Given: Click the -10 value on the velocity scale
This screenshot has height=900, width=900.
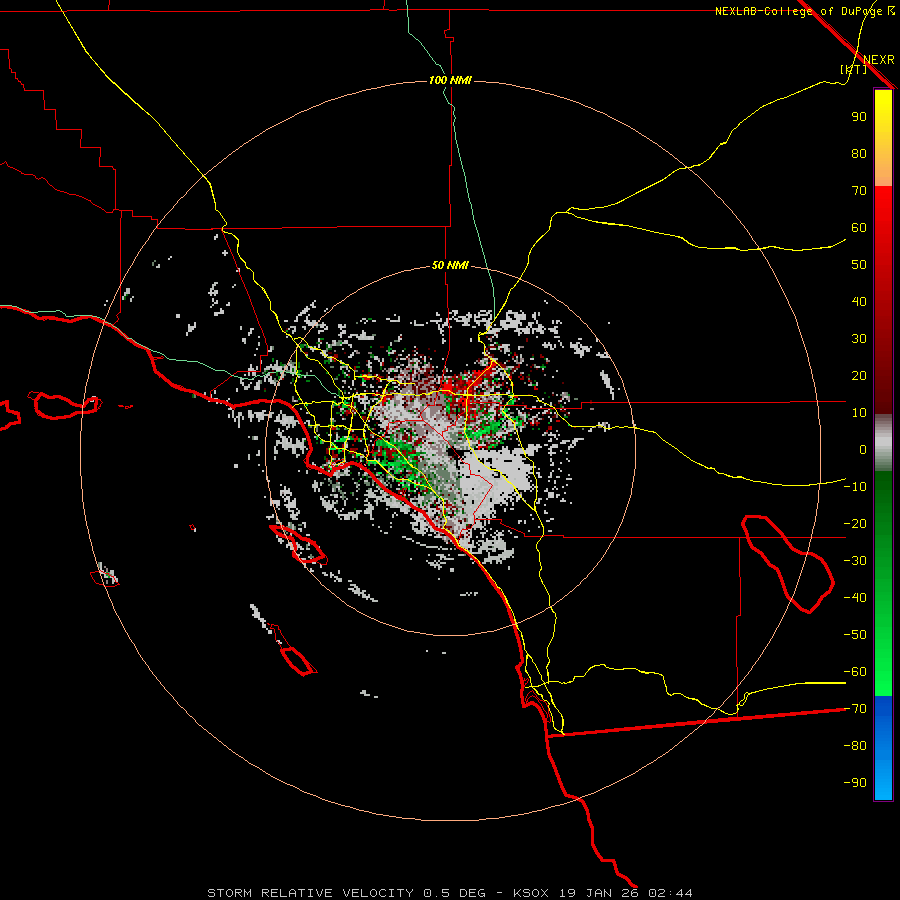Looking at the screenshot, I should 855,487.
